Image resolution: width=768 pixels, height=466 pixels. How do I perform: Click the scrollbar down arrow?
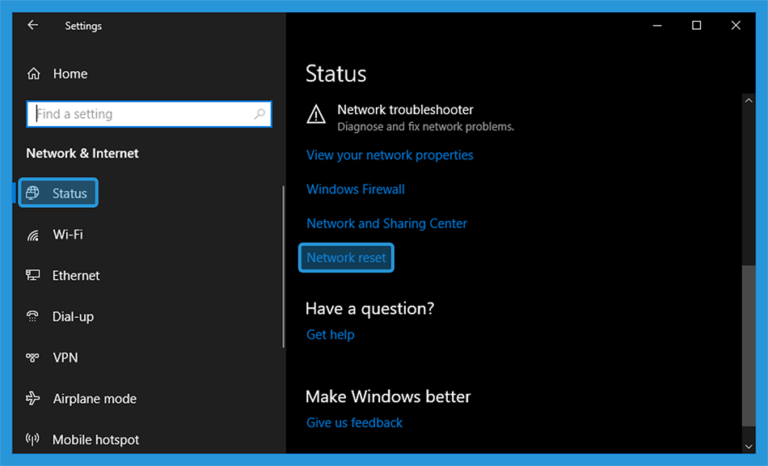[x=748, y=446]
